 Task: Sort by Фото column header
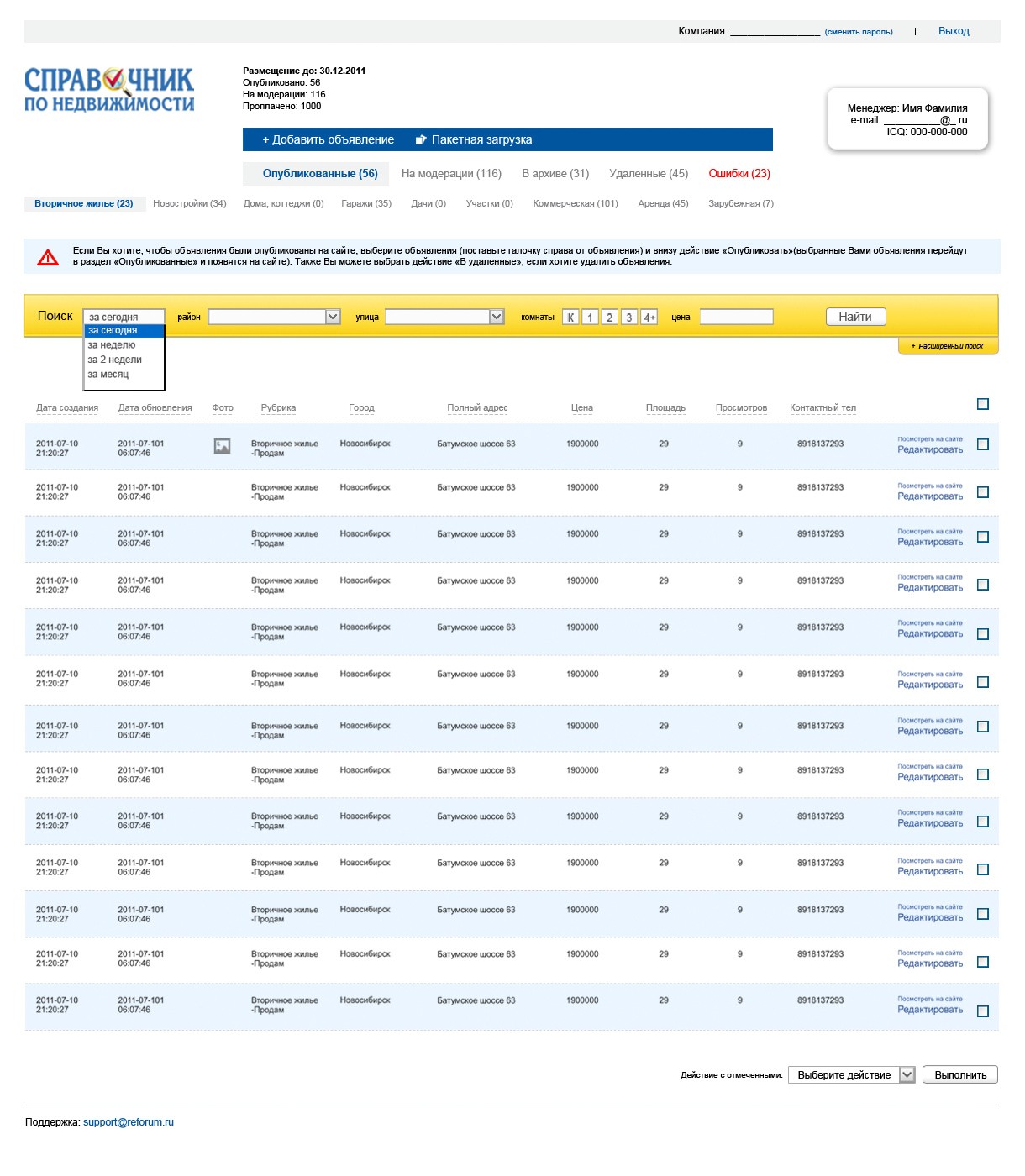coord(223,407)
